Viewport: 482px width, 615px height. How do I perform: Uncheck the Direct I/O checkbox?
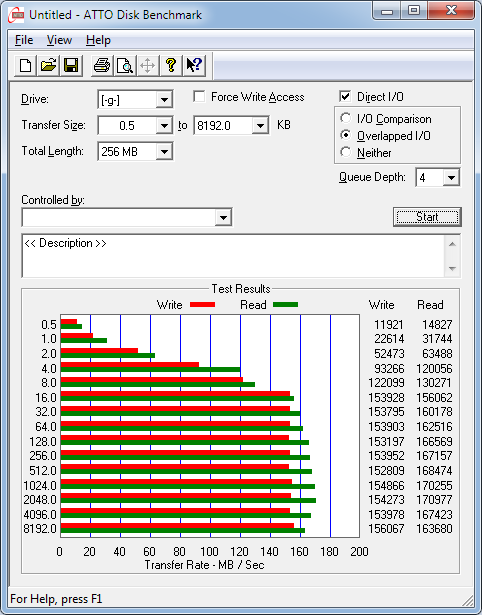345,96
